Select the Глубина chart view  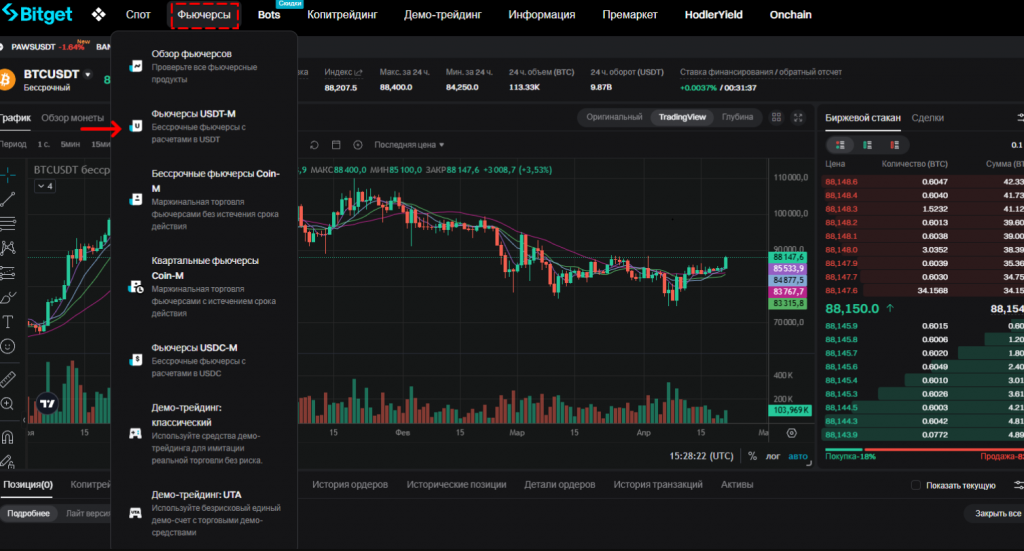point(737,117)
